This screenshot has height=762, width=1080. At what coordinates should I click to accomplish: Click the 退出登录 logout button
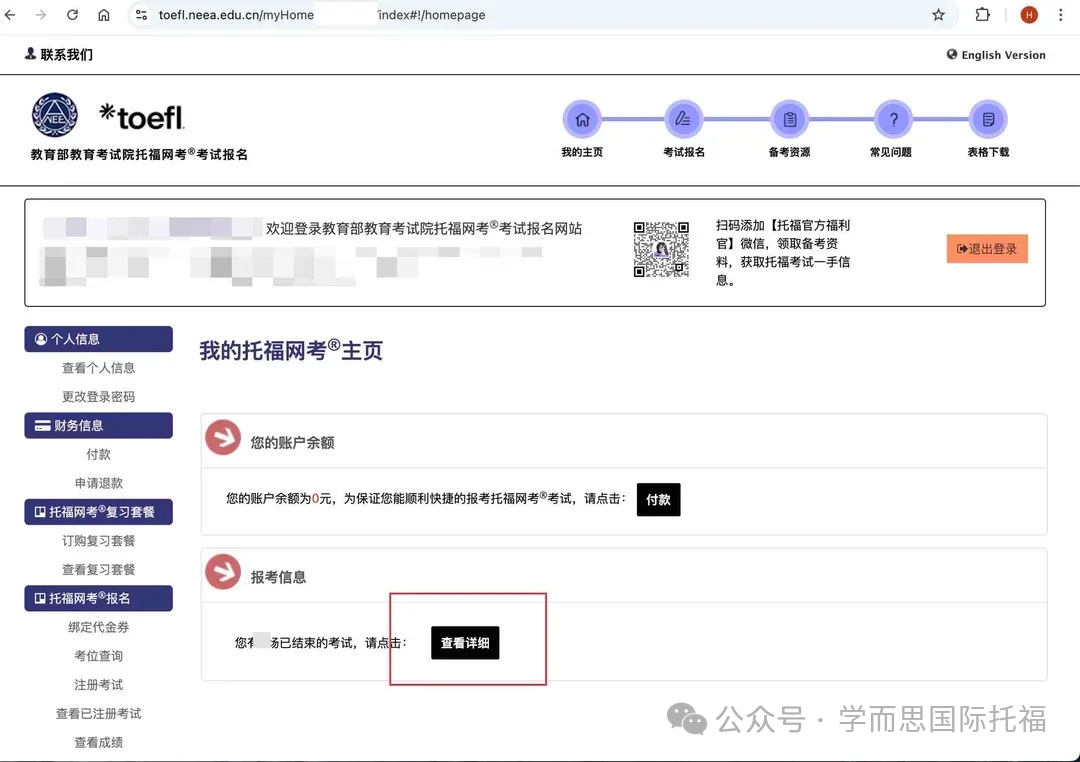(x=987, y=249)
